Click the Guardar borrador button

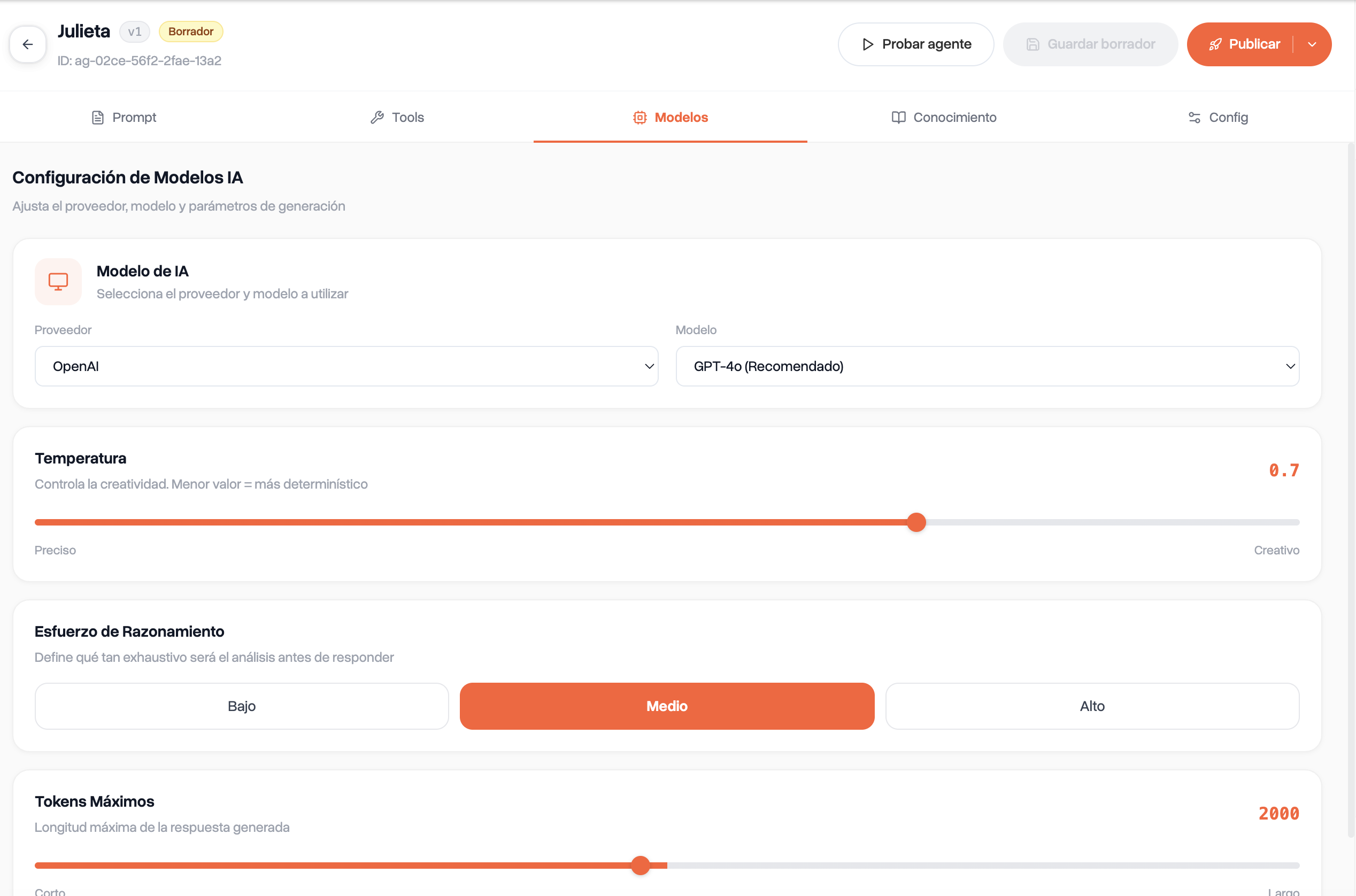click(1090, 44)
